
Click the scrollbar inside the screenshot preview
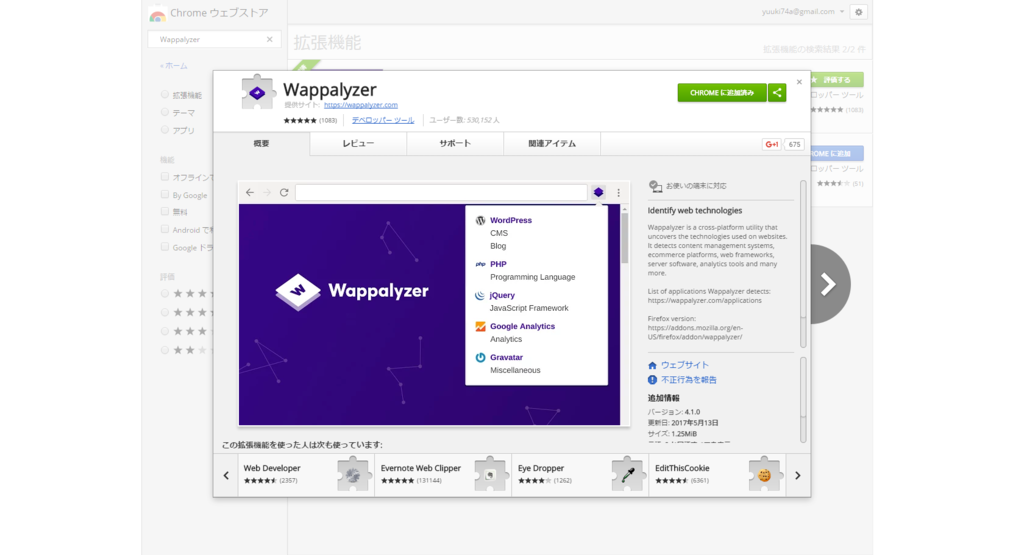pos(625,238)
